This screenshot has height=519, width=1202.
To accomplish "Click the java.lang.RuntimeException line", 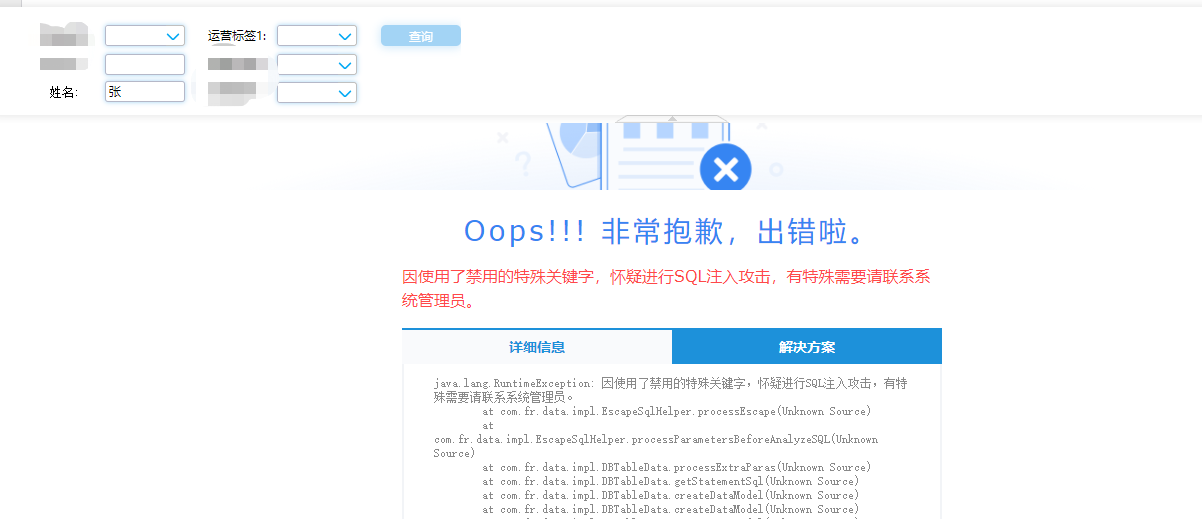I will tap(670, 390).
